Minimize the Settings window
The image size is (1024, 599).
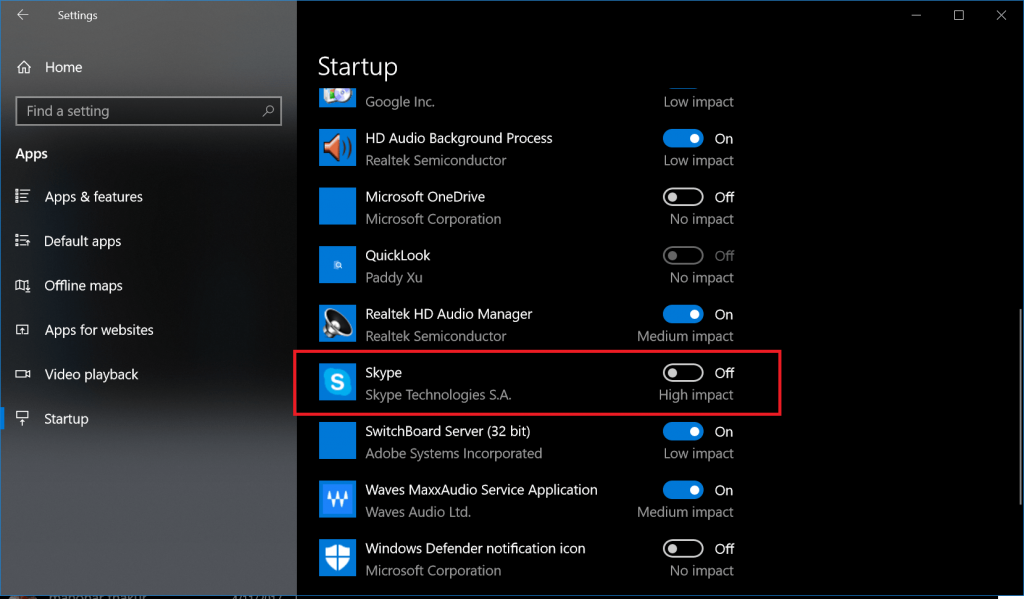coord(916,15)
